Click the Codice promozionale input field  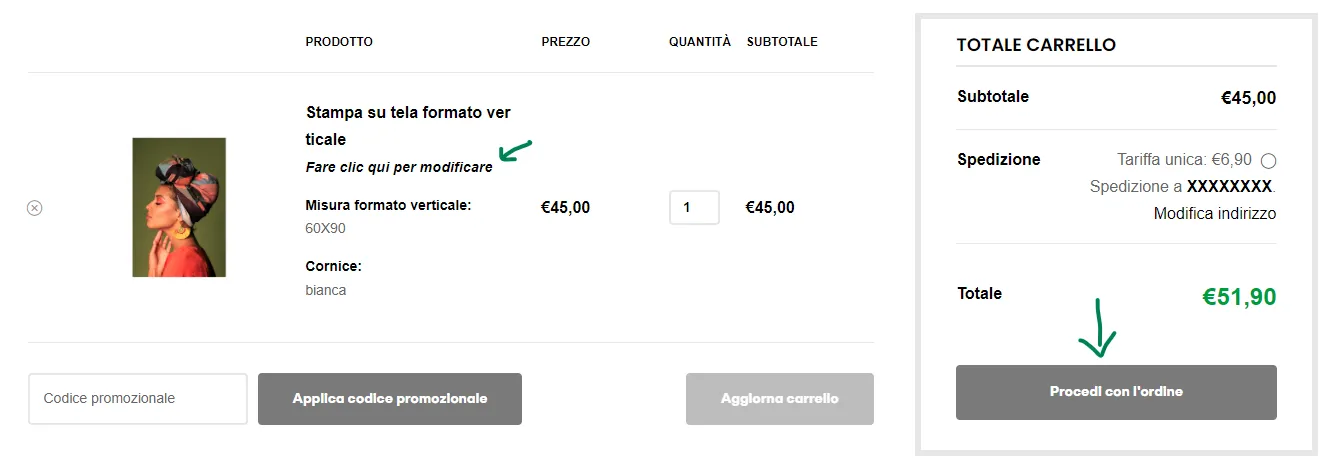(138, 399)
